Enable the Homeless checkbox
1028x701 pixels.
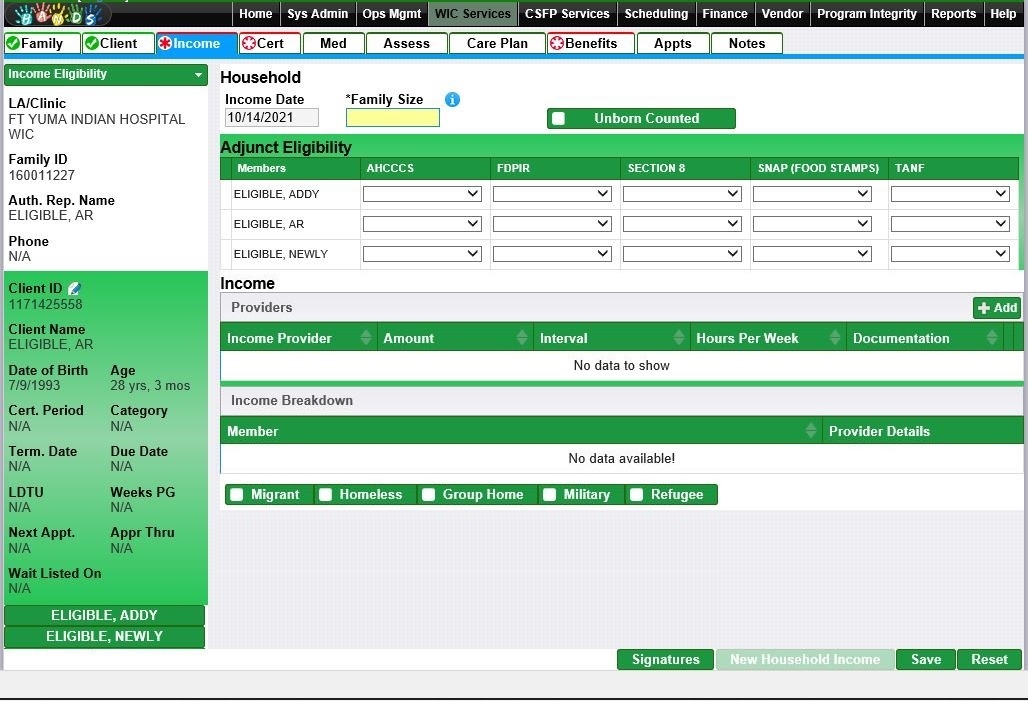tap(326, 495)
